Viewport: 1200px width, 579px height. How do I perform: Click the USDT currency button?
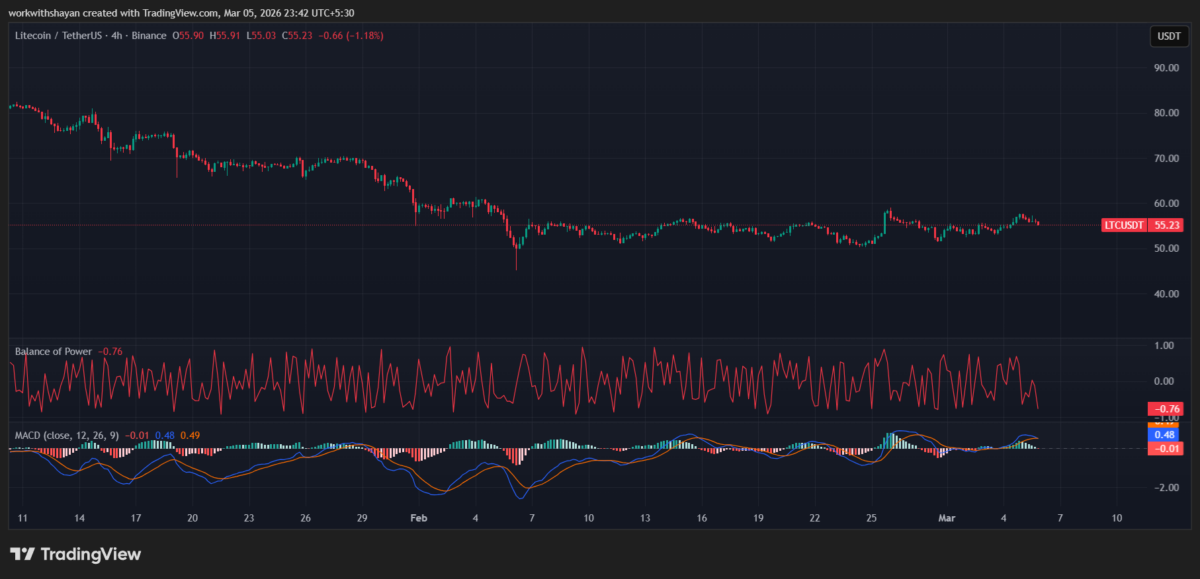(1167, 36)
